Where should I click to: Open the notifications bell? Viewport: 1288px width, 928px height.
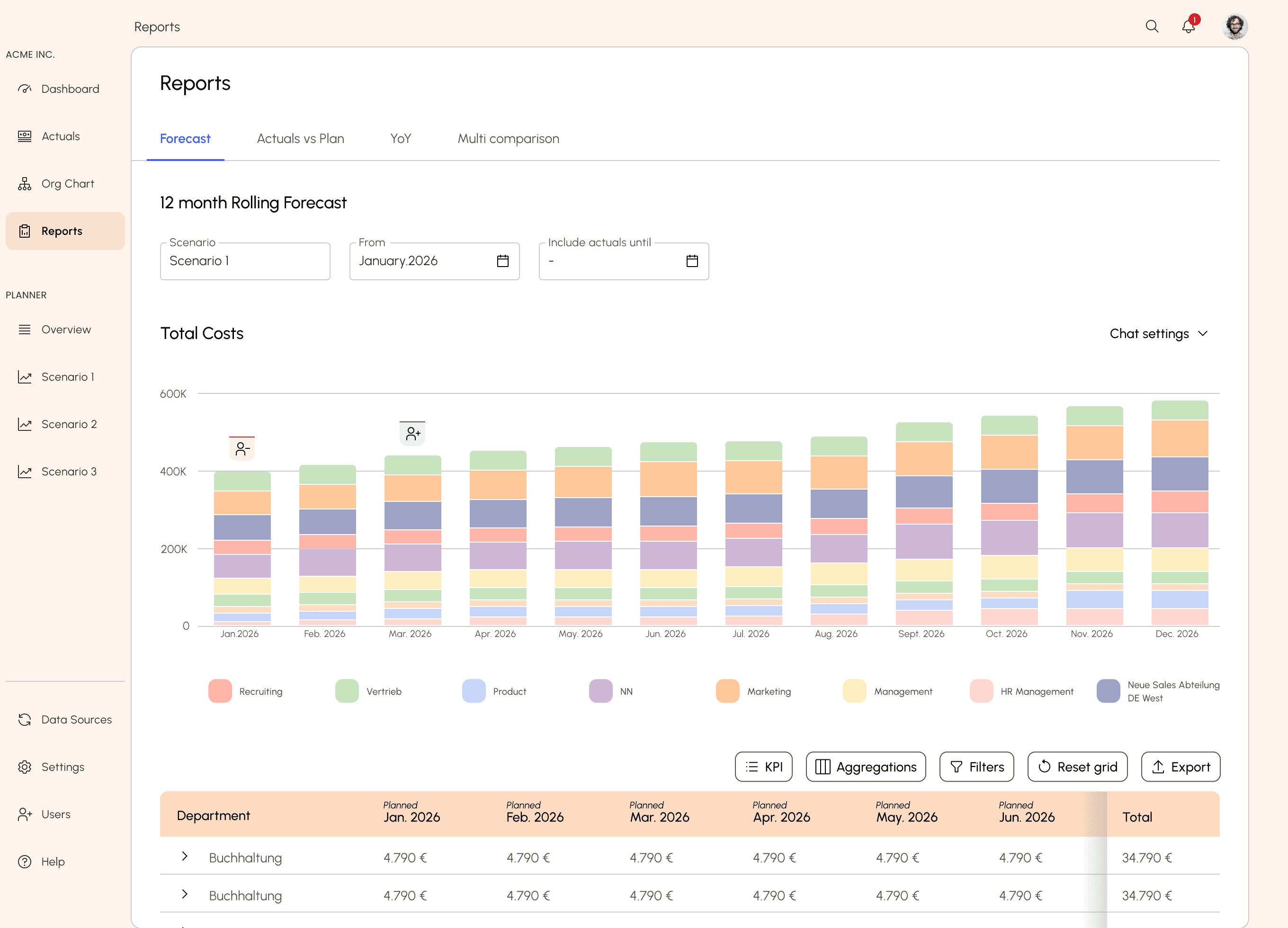(x=1188, y=26)
